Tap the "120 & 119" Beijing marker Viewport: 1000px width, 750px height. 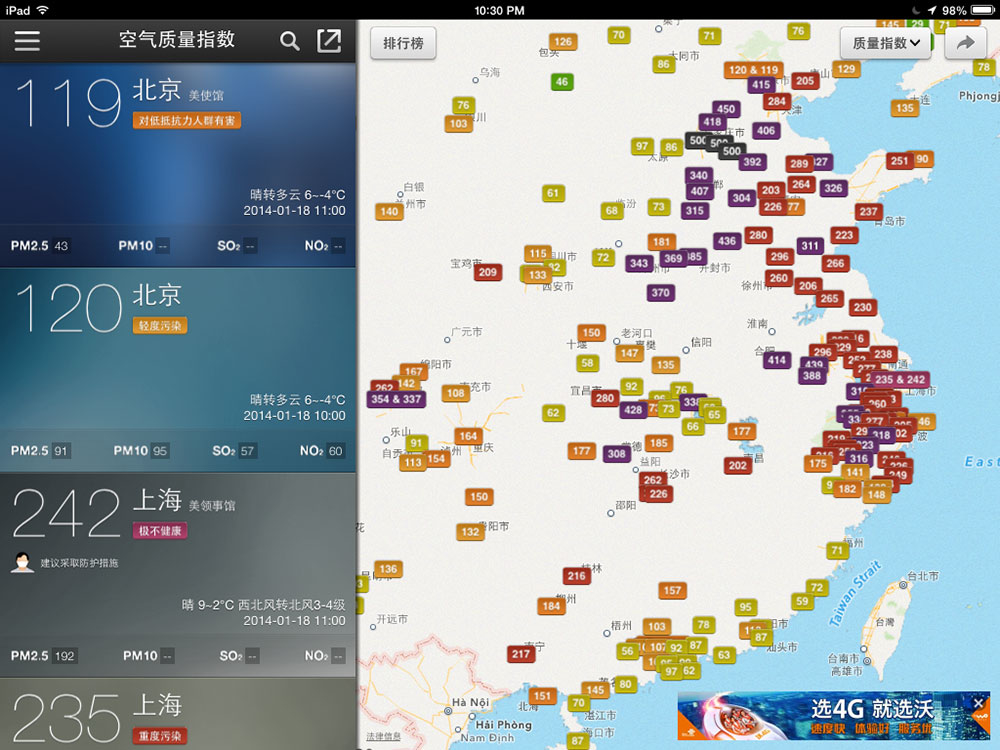tap(753, 70)
